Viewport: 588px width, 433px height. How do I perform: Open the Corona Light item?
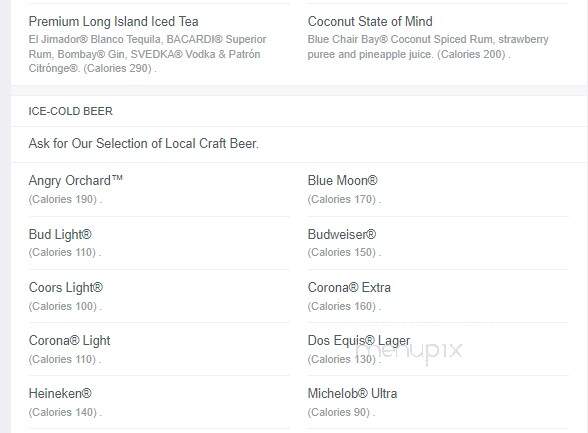point(69,341)
